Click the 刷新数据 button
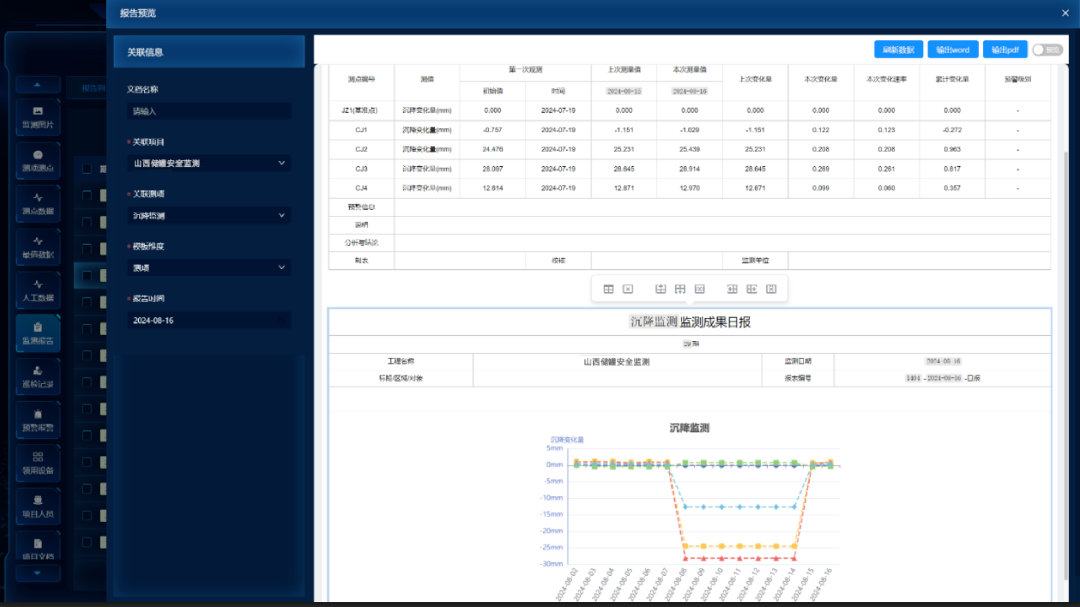Viewport: 1080px width, 607px height. 898,50
